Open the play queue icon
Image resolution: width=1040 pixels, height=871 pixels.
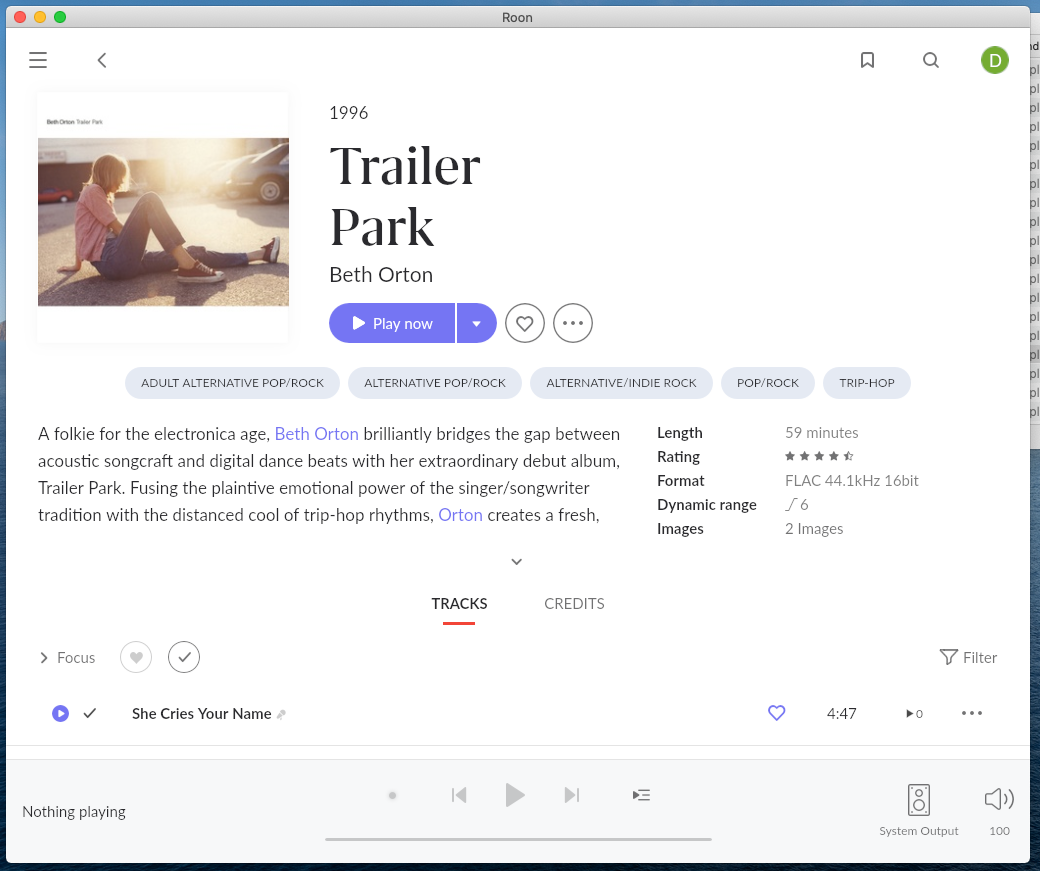tap(641, 795)
